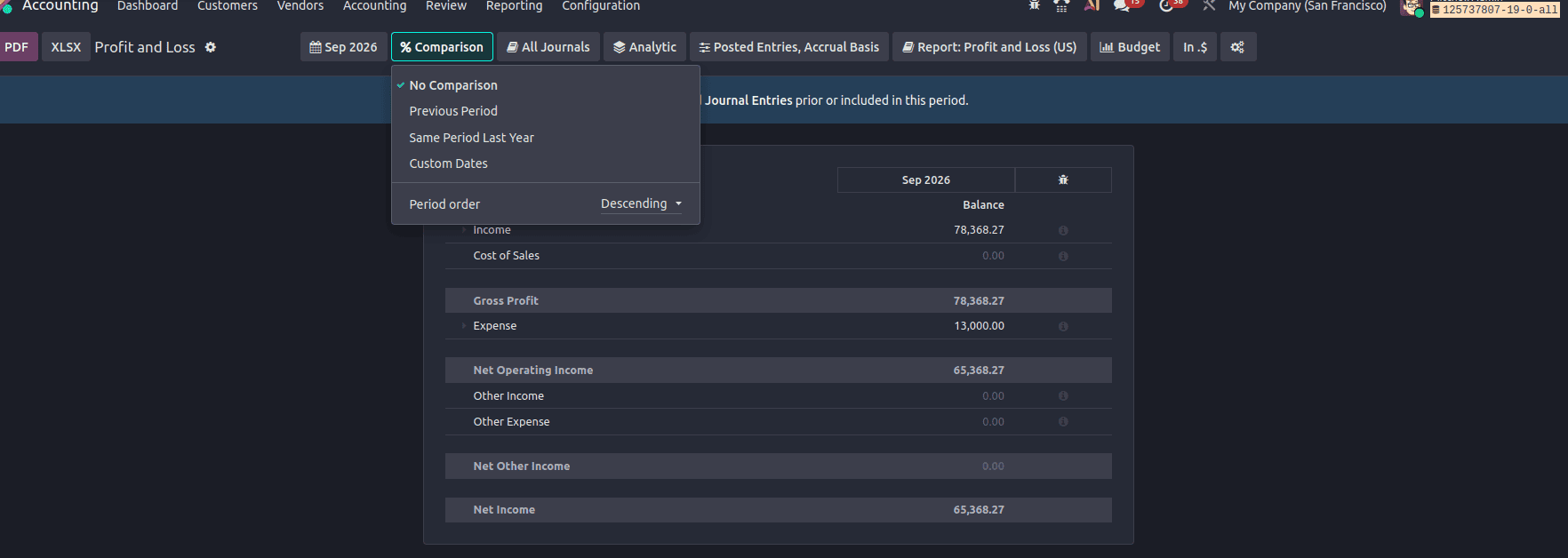Open the Analytic filter dropdown

tap(644, 47)
